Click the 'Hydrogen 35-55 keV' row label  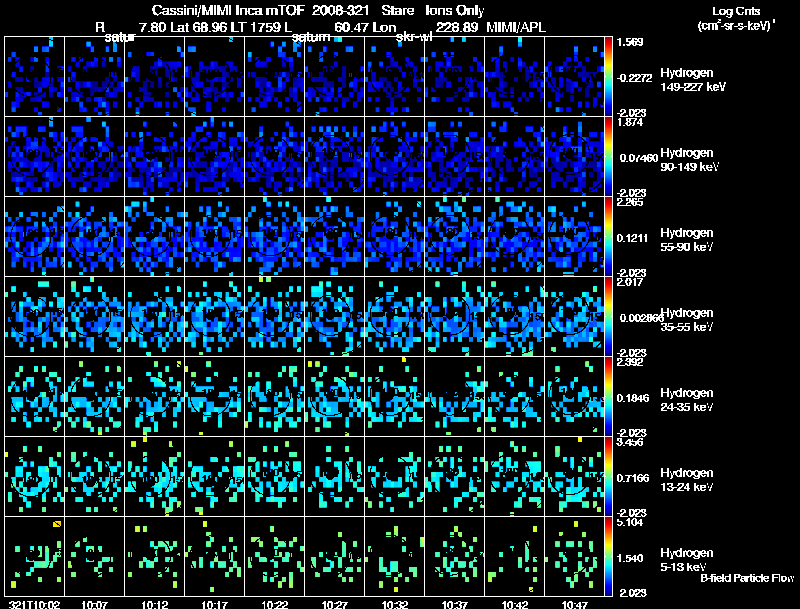point(687,320)
